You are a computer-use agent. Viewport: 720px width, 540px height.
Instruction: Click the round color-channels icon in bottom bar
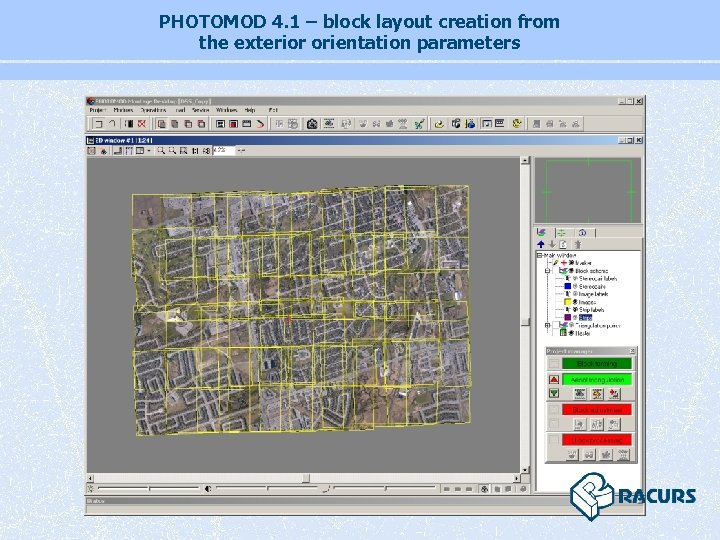tap(484, 489)
